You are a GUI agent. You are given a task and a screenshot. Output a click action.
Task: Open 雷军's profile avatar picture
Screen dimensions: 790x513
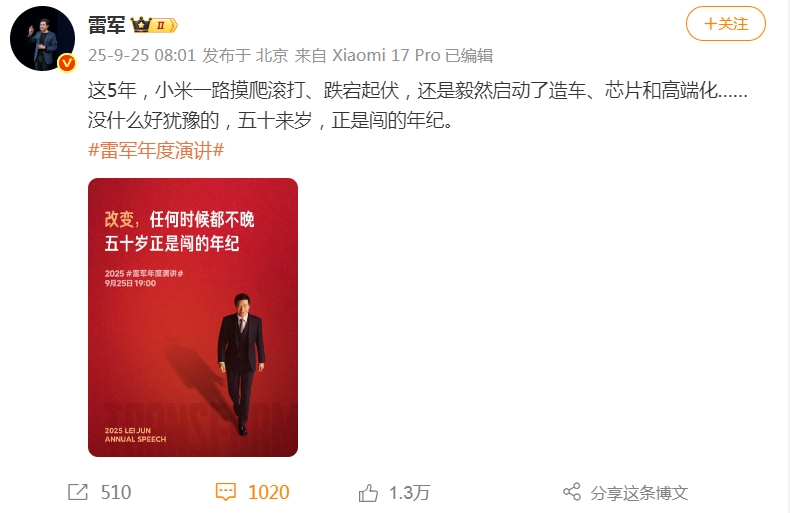click(x=42, y=38)
